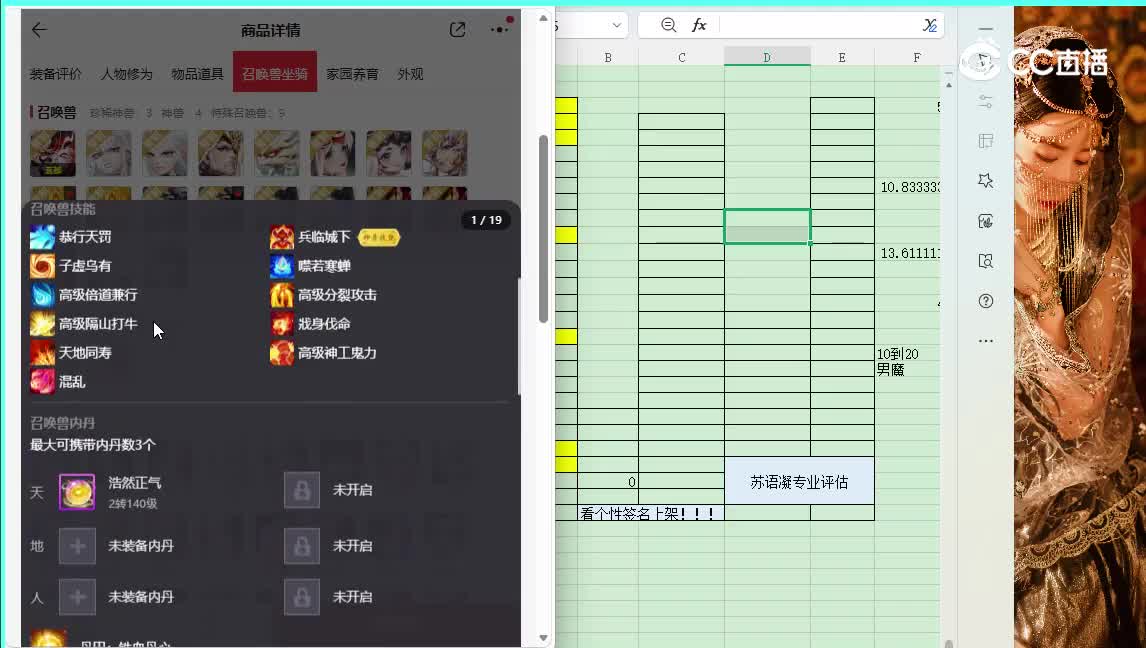The image size is (1146, 648).
Task: Click the cell containing 10.83333
Action: 908,186
